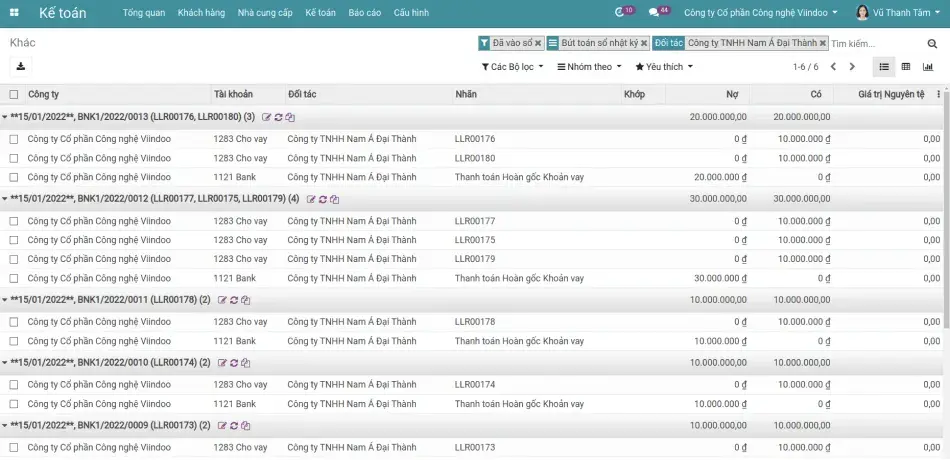
Task: Go to next page arrow
Action: point(852,67)
